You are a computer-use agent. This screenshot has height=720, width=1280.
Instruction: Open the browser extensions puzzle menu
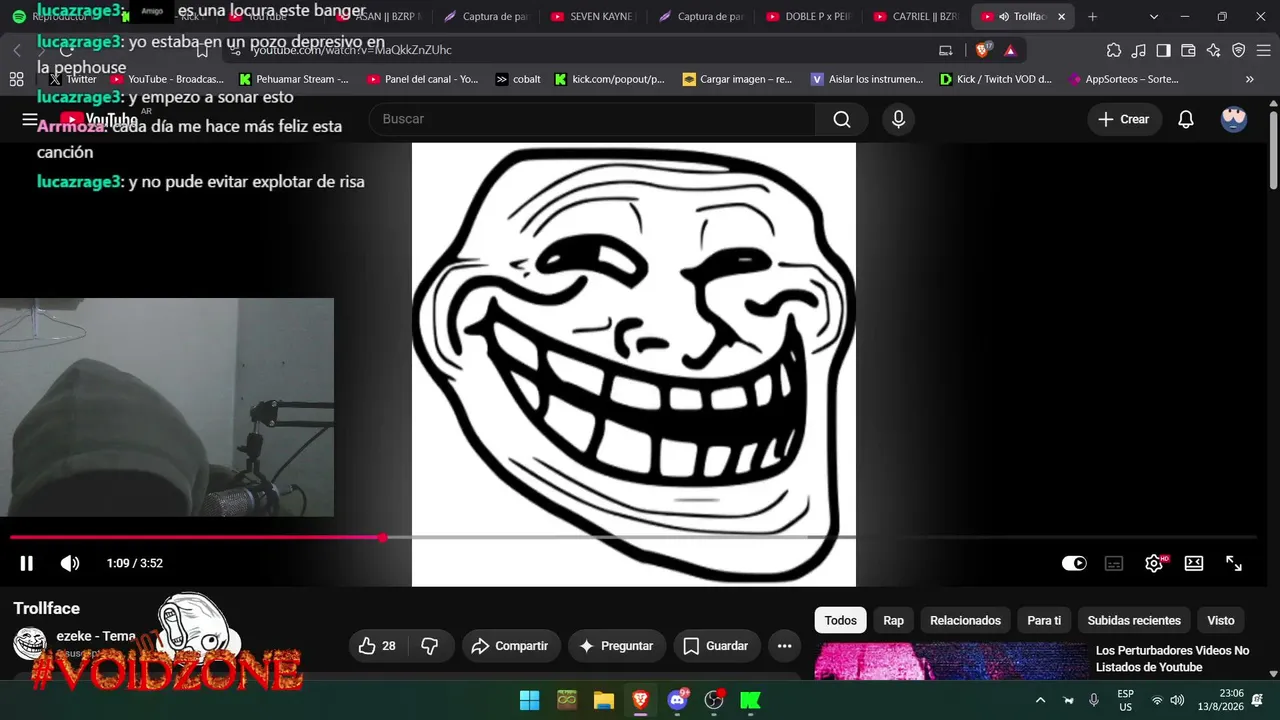1114,50
